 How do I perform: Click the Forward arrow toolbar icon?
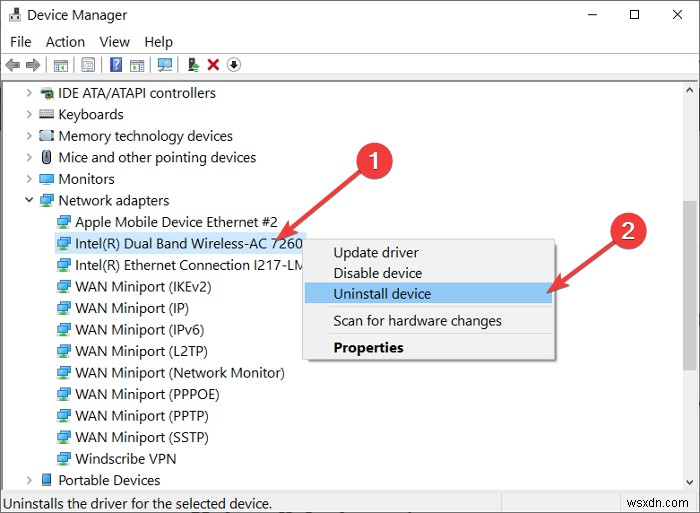click(33, 65)
